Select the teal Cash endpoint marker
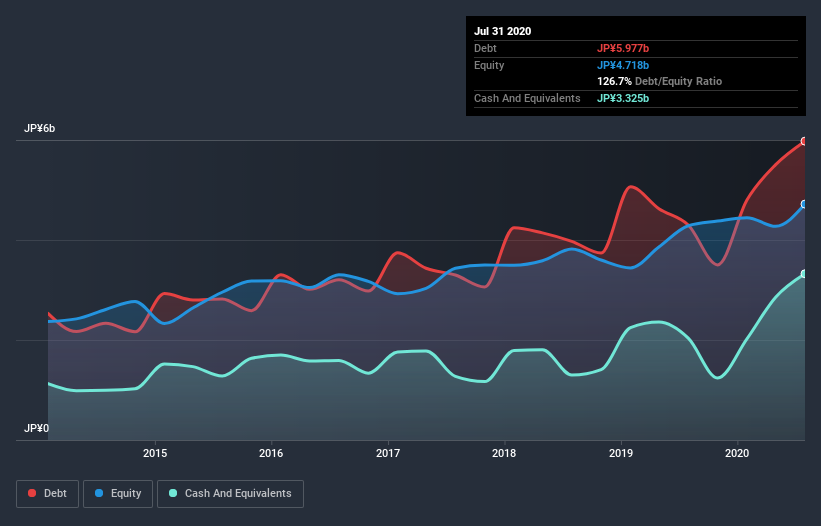The width and height of the screenshot is (821, 526). click(x=804, y=274)
